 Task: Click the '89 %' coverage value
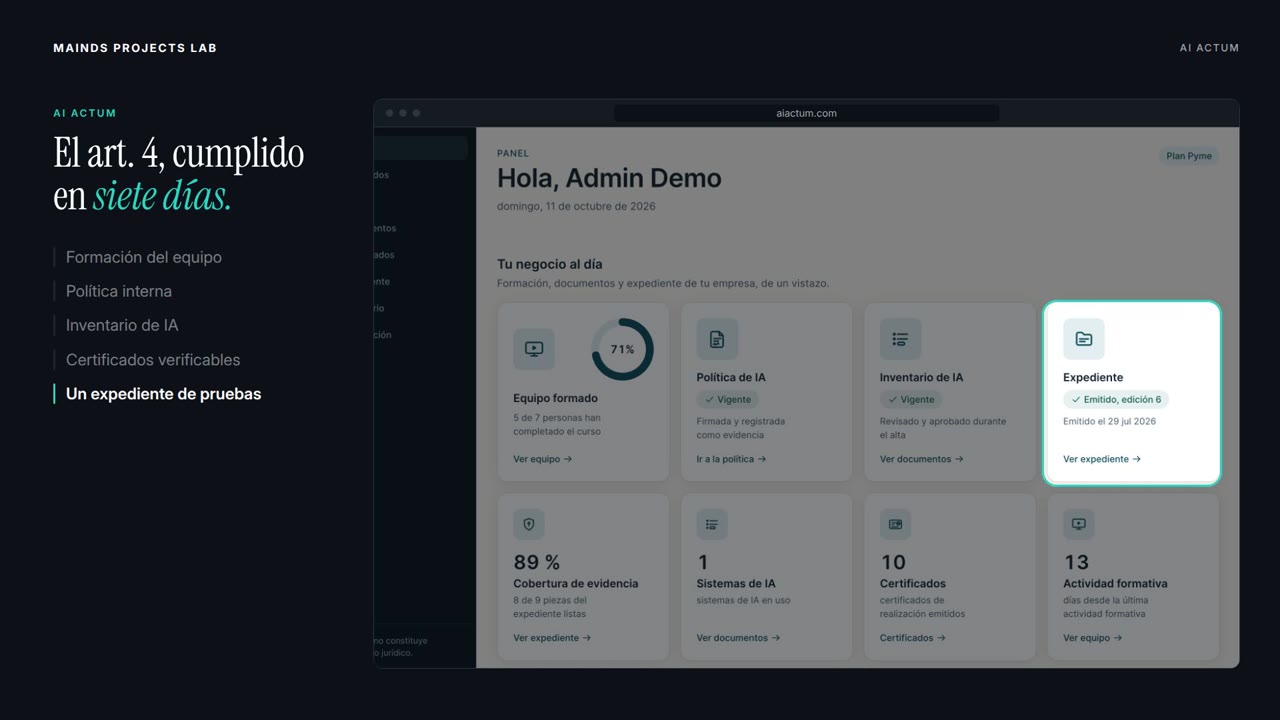[x=537, y=562]
